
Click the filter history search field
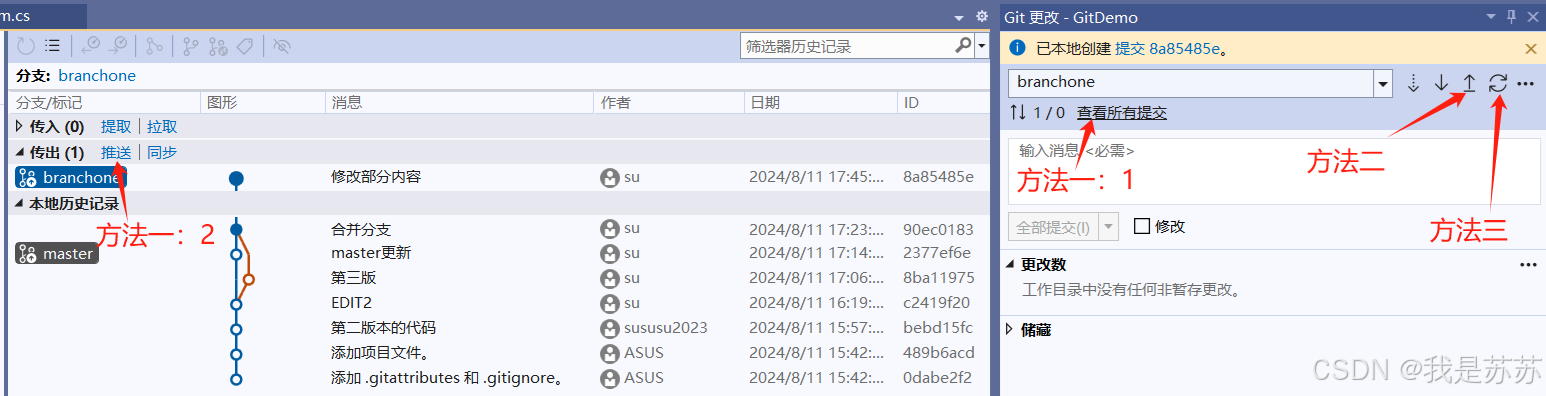click(x=847, y=46)
